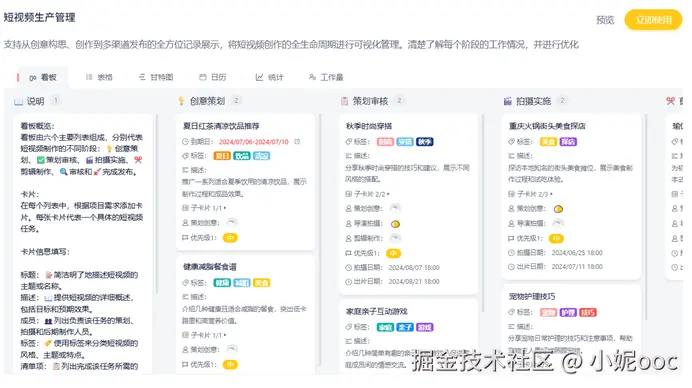Viewport: 692px width, 388px height.
Task: Click the small icon after the red due date
Action: point(297,142)
